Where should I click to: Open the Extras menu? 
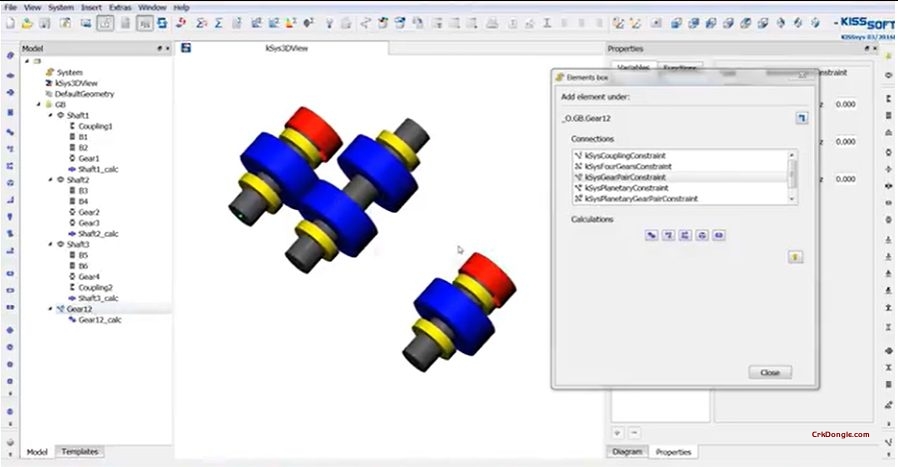(119, 7)
